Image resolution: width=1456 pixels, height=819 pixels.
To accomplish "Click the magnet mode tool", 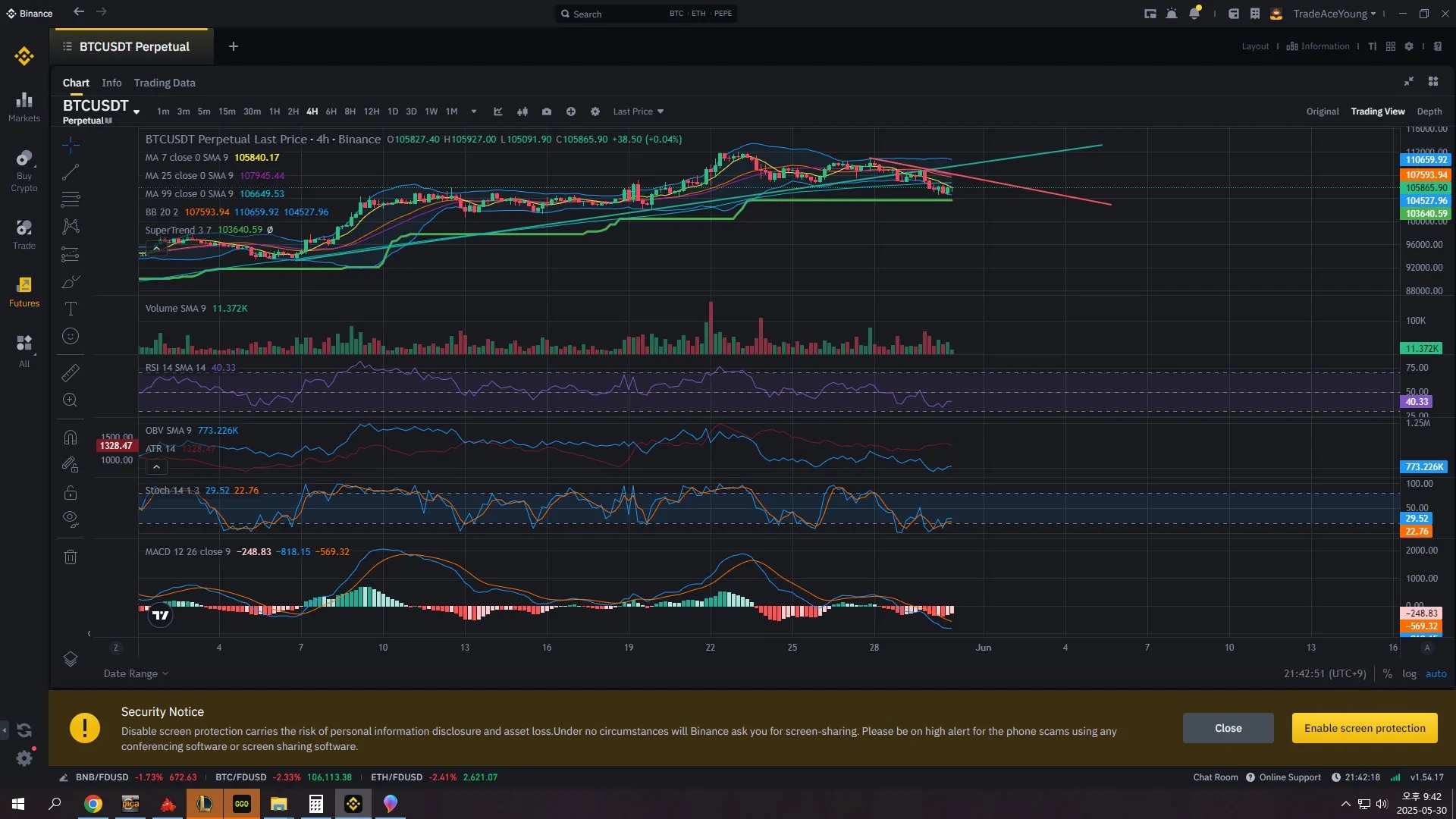I will [71, 438].
